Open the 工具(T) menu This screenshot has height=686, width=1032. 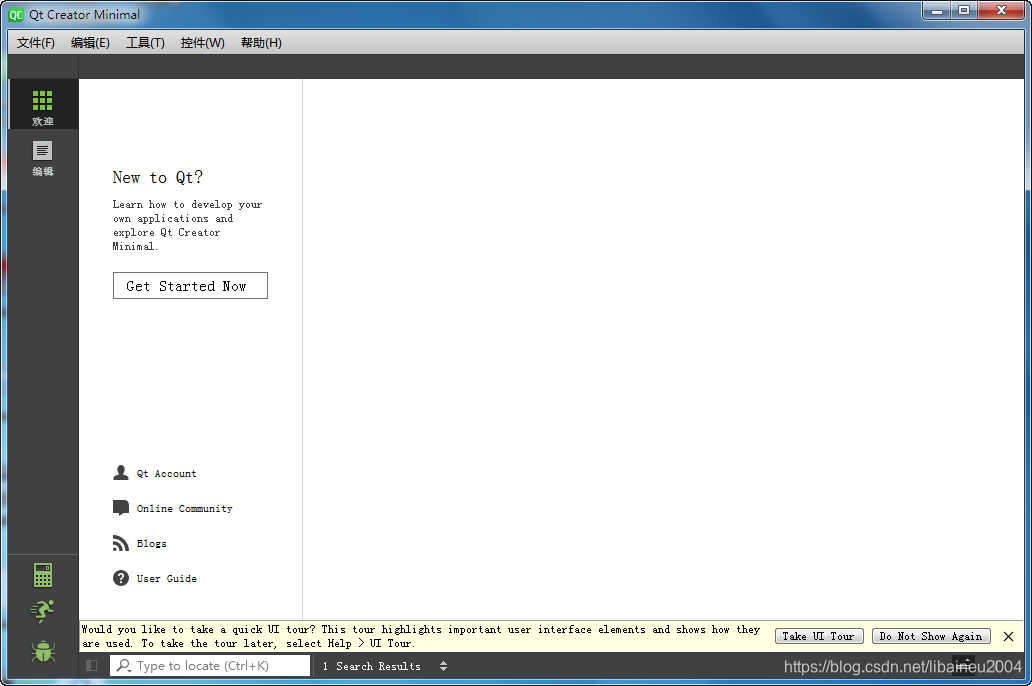[145, 42]
